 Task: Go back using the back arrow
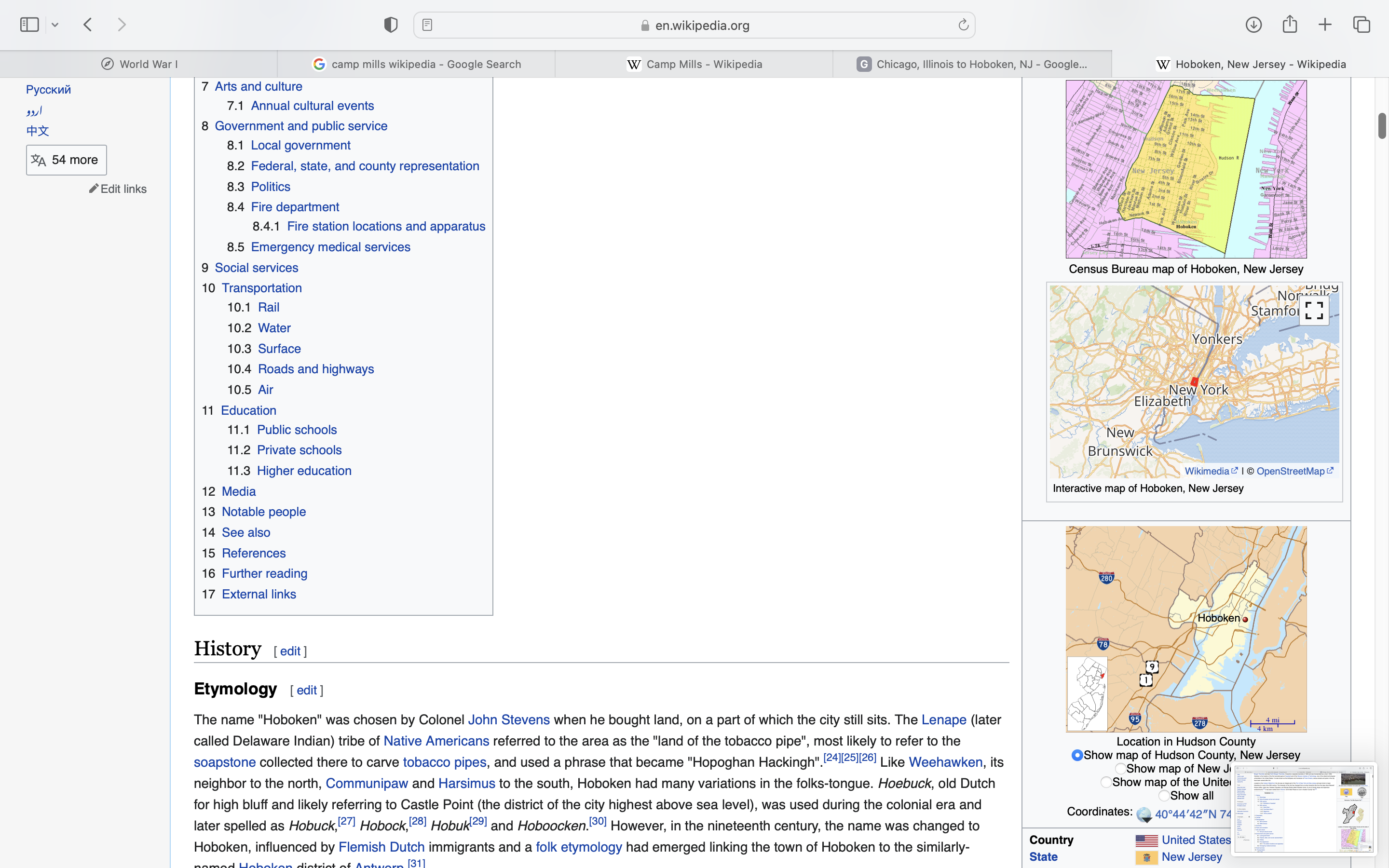88,25
